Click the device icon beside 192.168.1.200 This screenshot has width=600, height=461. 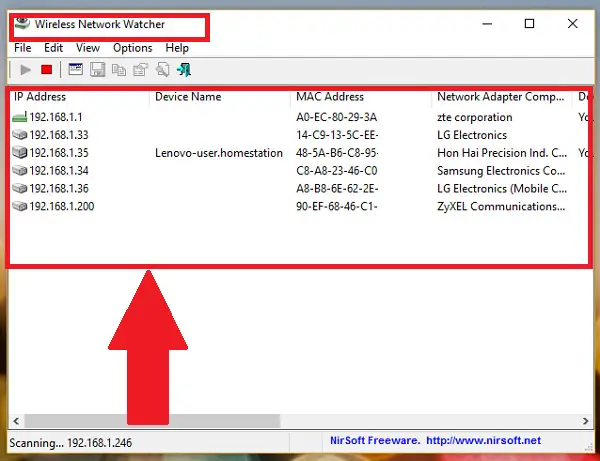pos(20,206)
